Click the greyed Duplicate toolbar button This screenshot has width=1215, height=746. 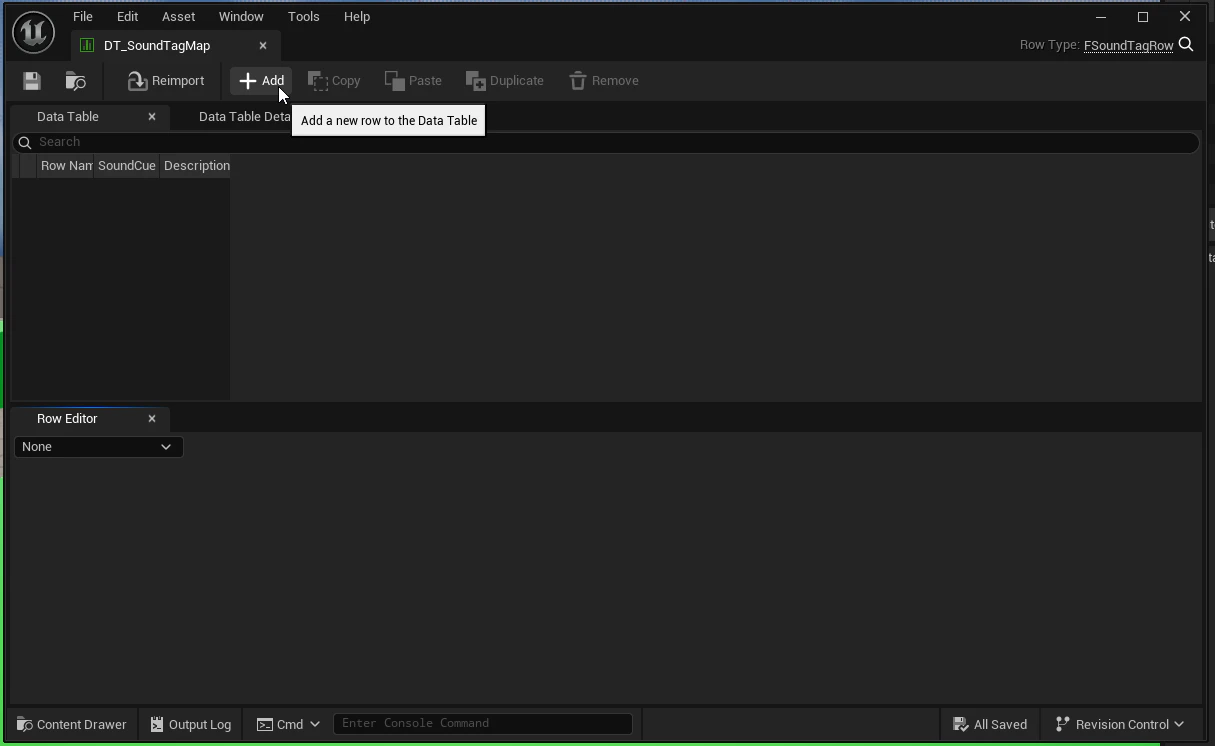(x=505, y=81)
